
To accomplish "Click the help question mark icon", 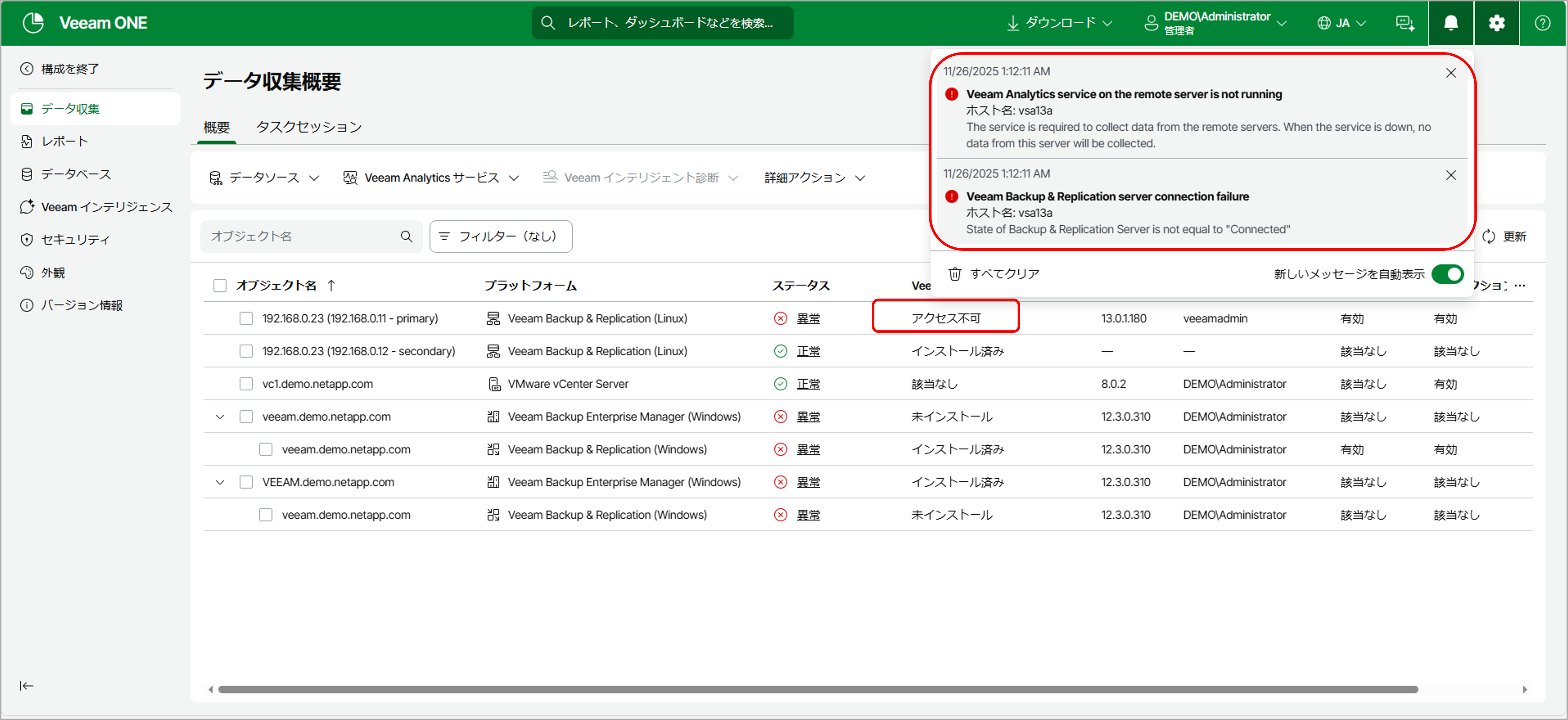I will tap(1542, 23).
